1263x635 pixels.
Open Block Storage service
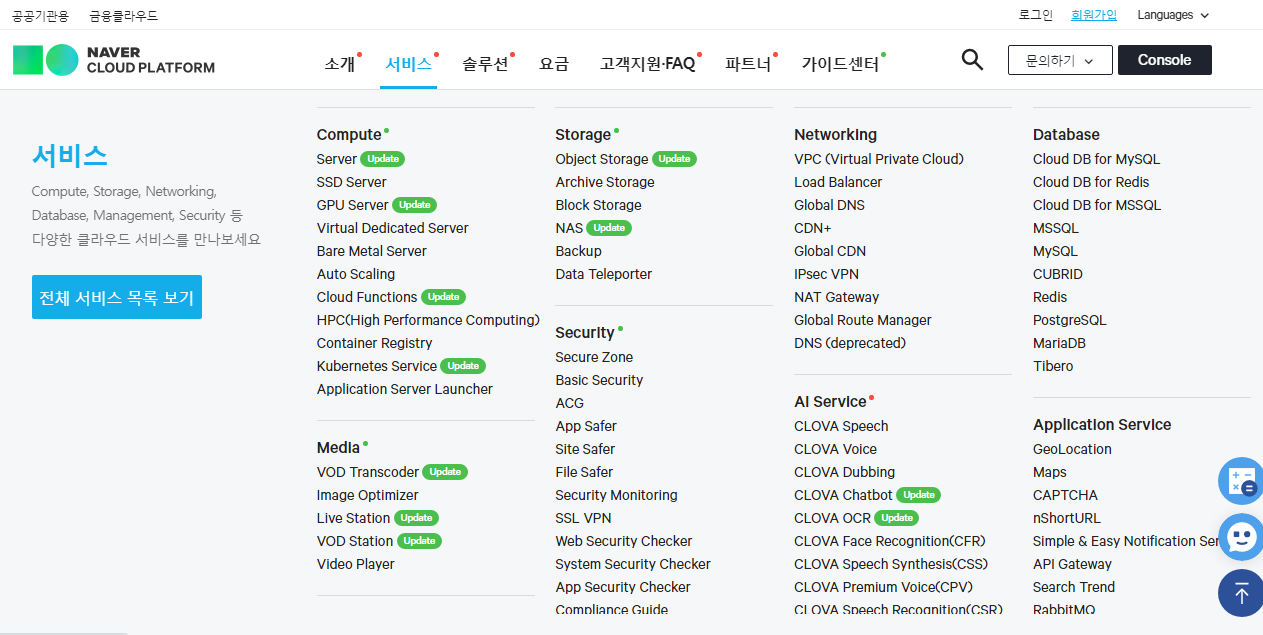(599, 205)
